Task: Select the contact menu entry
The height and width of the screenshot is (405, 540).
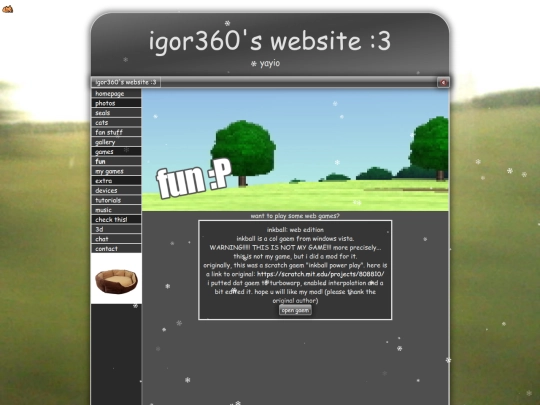Action: coord(116,248)
